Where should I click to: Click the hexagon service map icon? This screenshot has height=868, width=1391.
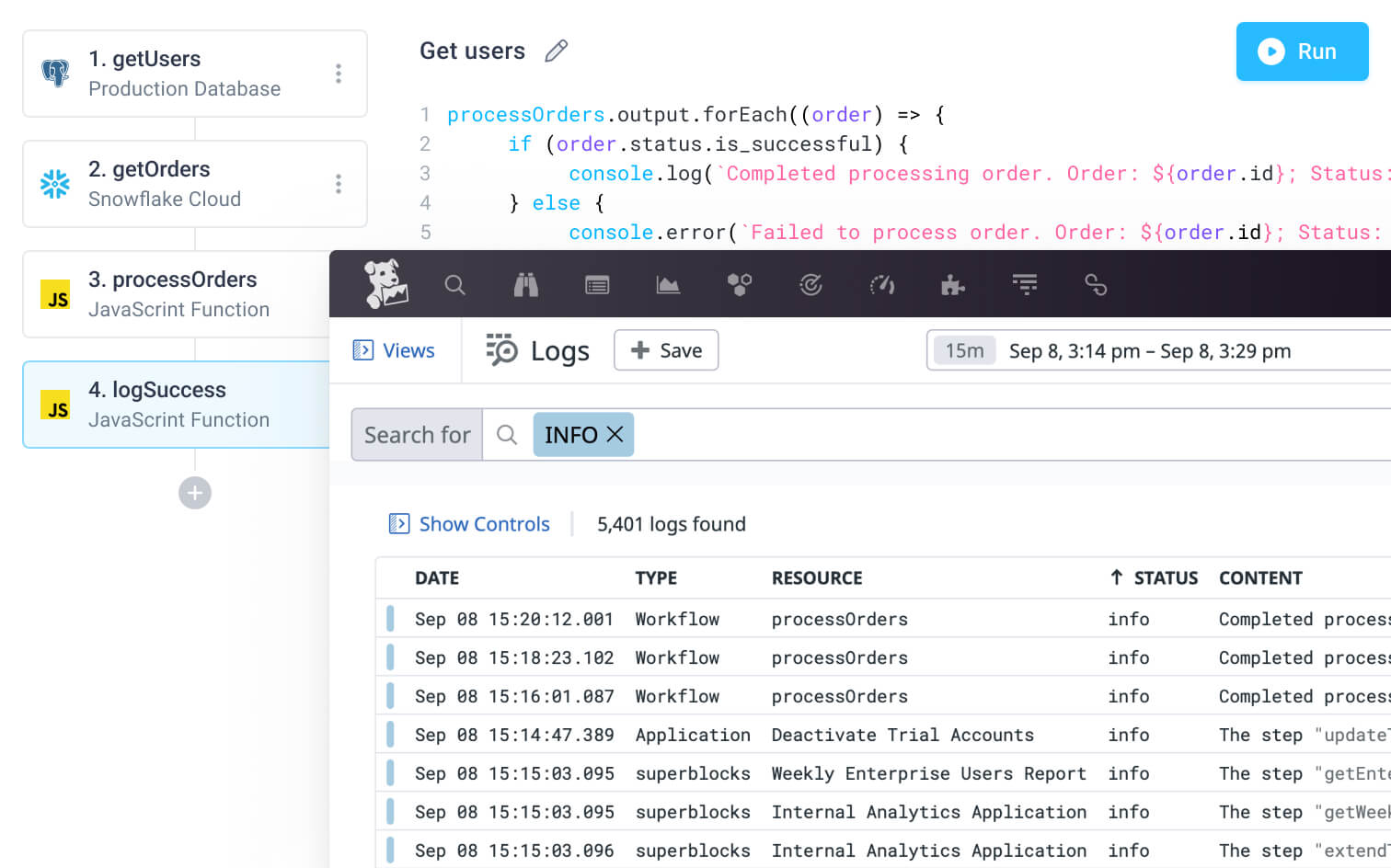point(739,285)
